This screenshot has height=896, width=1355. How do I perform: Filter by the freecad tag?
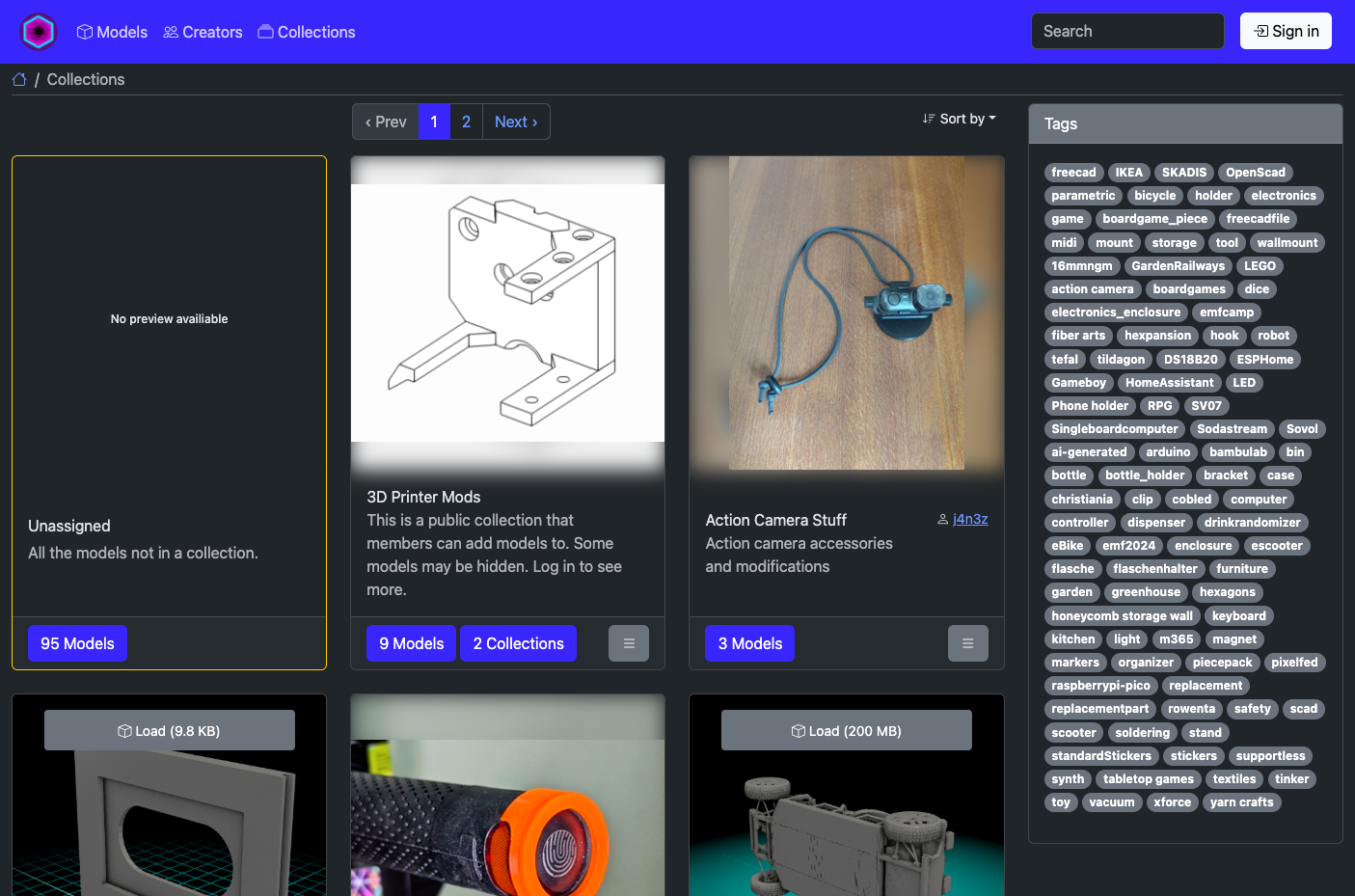(x=1073, y=173)
